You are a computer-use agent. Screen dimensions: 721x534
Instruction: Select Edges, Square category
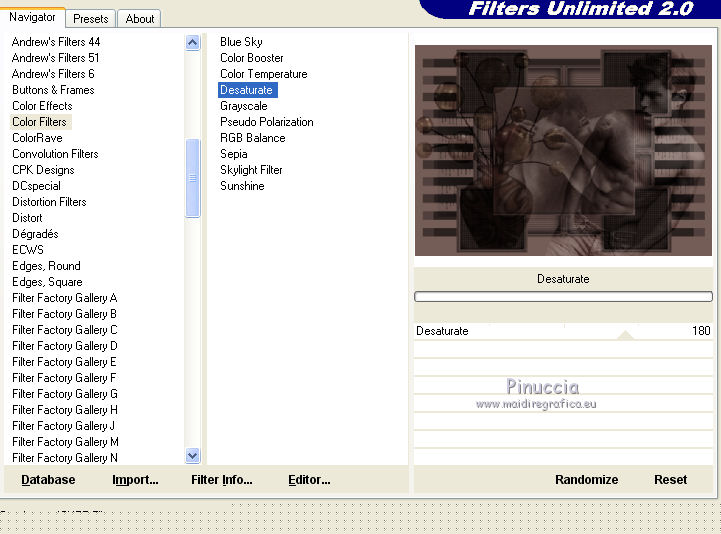pos(47,282)
